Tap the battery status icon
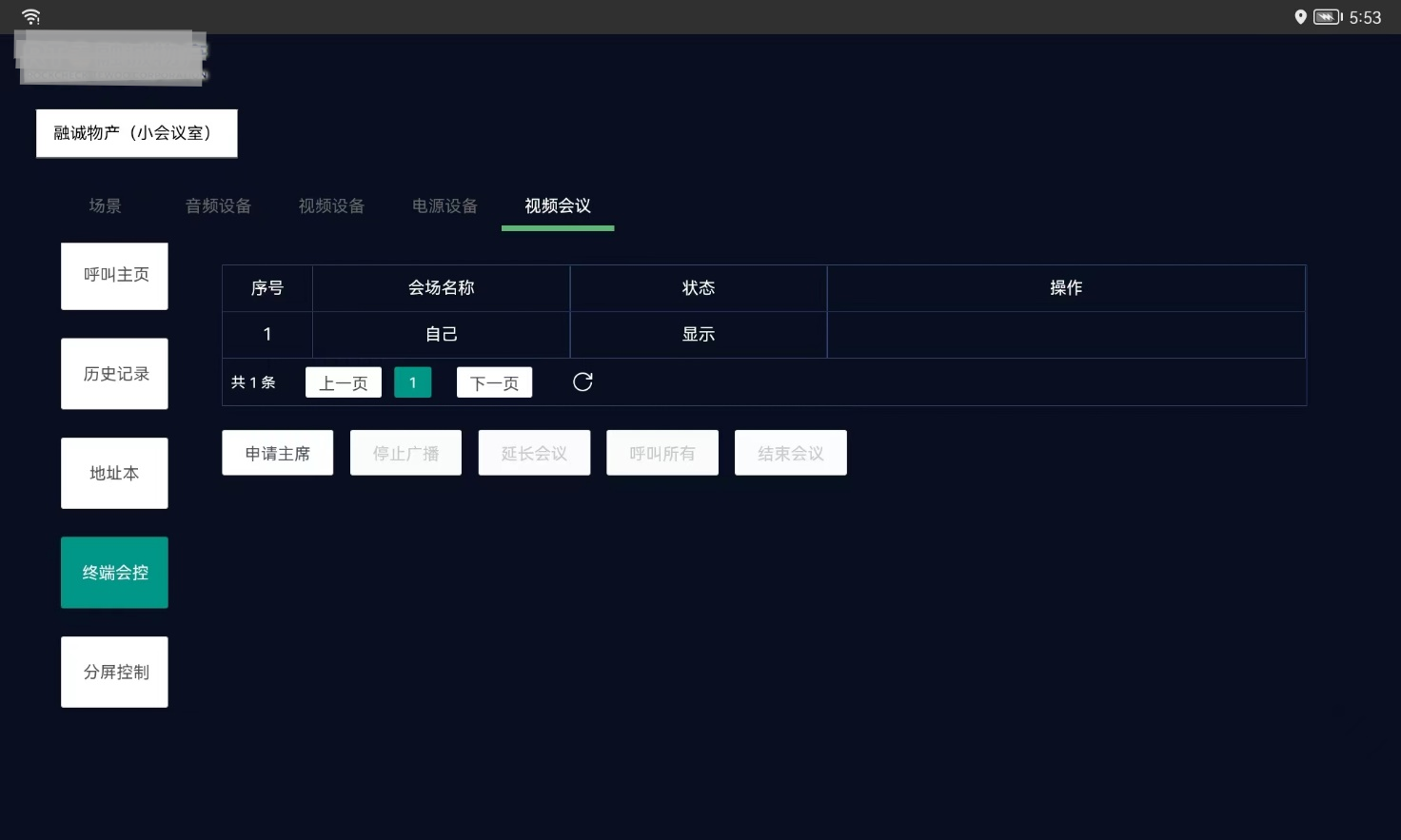Screen dimensions: 1401x840 pyautogui.click(x=1327, y=17)
